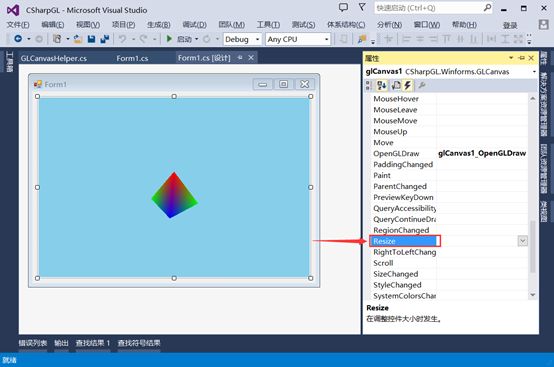Click the quick launch search magnifier icon

click(487, 7)
